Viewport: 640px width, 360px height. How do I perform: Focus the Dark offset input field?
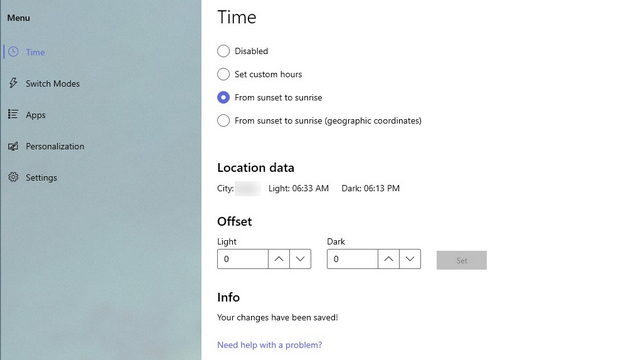click(x=352, y=259)
